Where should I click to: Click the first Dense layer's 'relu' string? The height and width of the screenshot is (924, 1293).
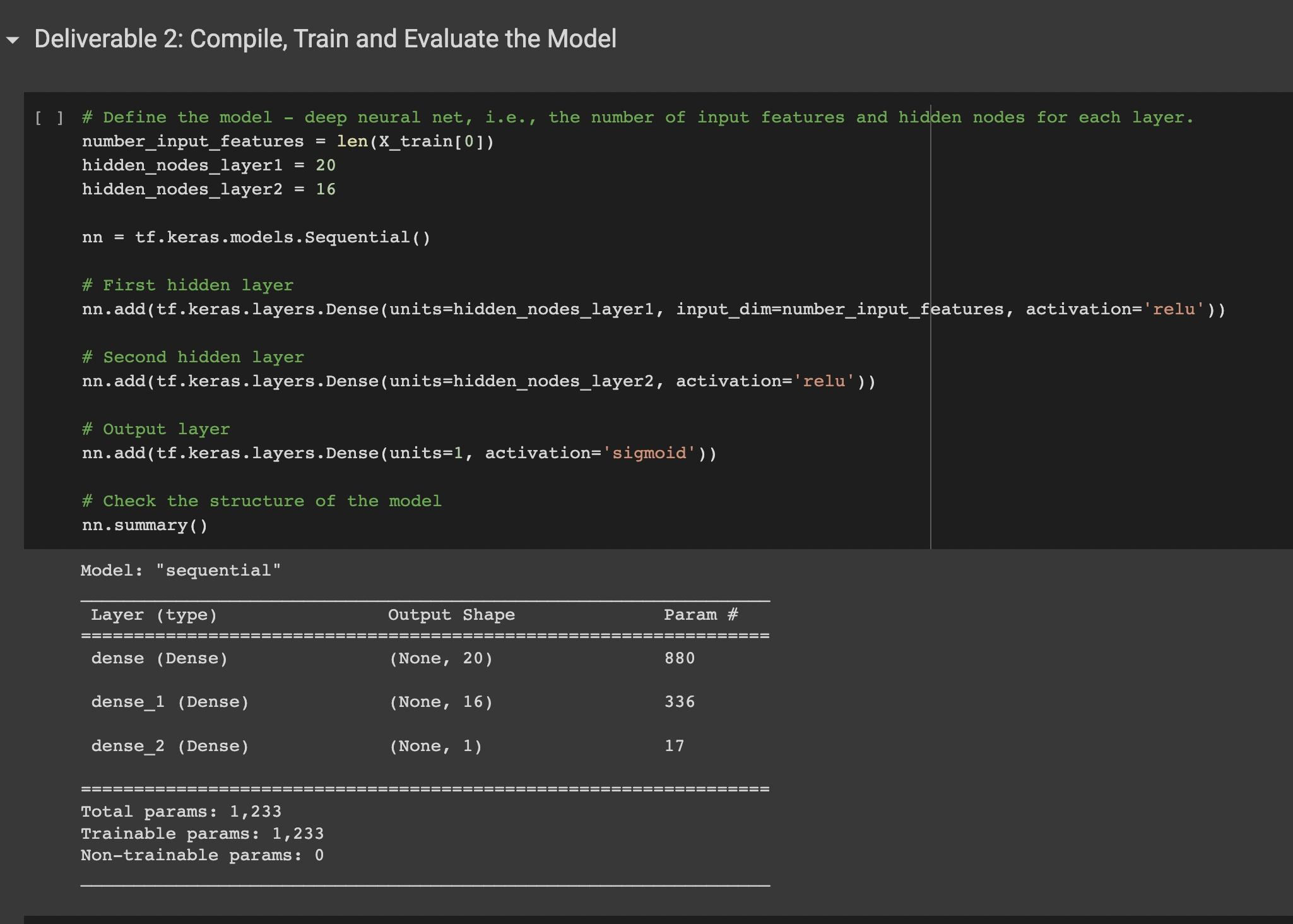(1174, 309)
